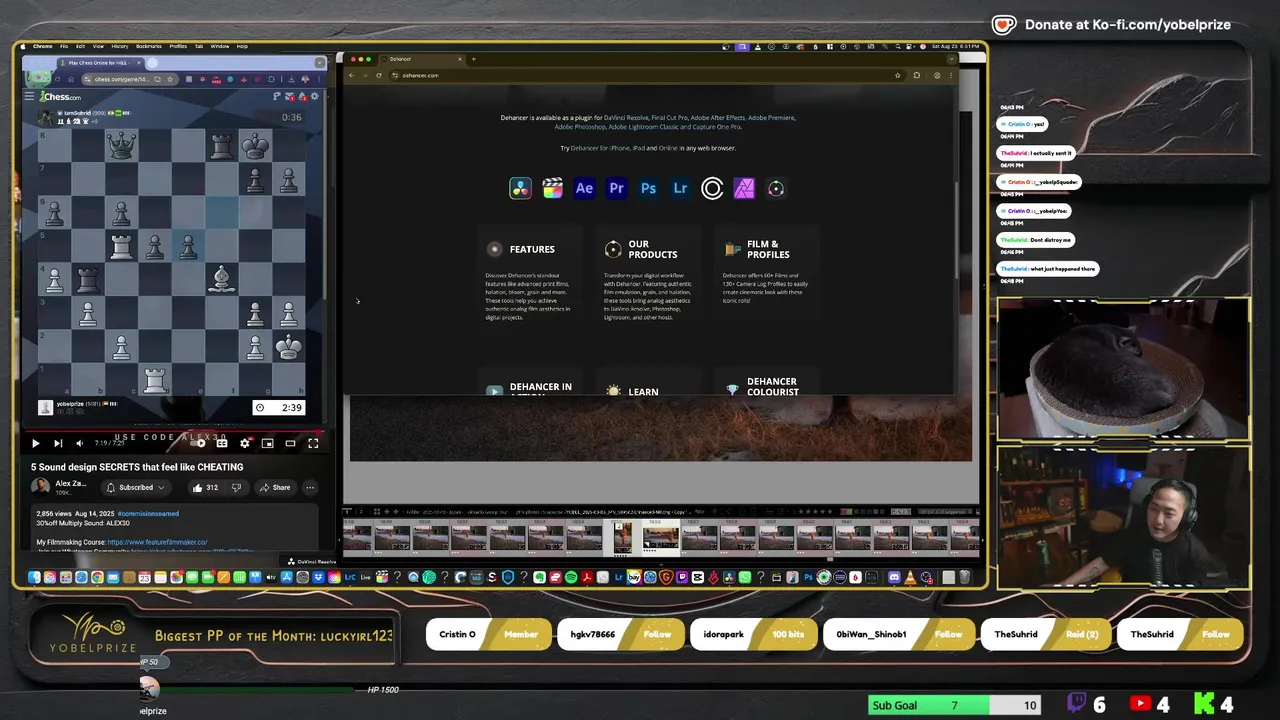Skip to next YouTube video

pos(58,443)
